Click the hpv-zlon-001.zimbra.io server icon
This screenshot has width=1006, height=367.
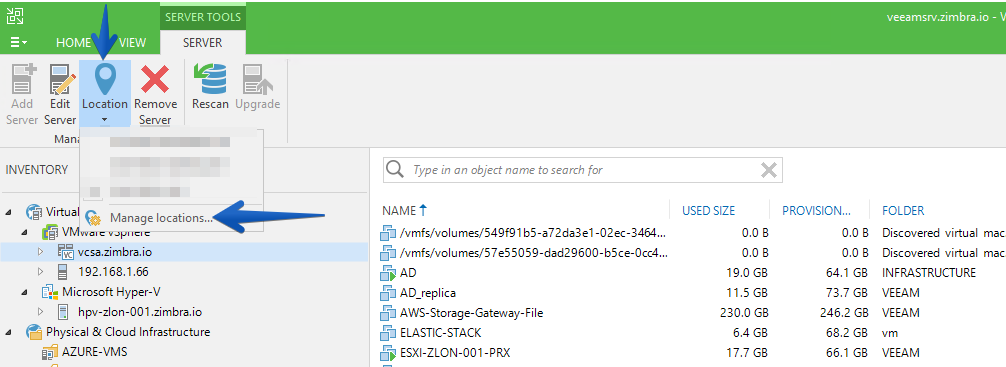point(63,312)
